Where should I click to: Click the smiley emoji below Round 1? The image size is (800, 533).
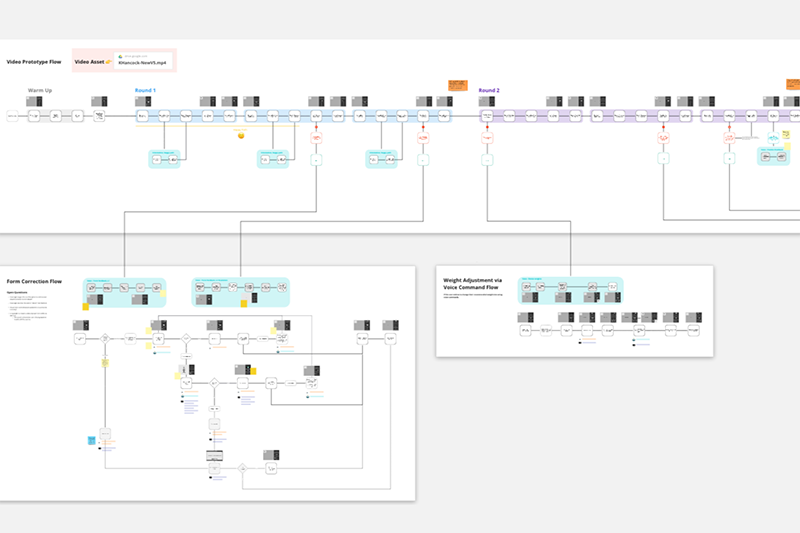pyautogui.click(x=241, y=136)
